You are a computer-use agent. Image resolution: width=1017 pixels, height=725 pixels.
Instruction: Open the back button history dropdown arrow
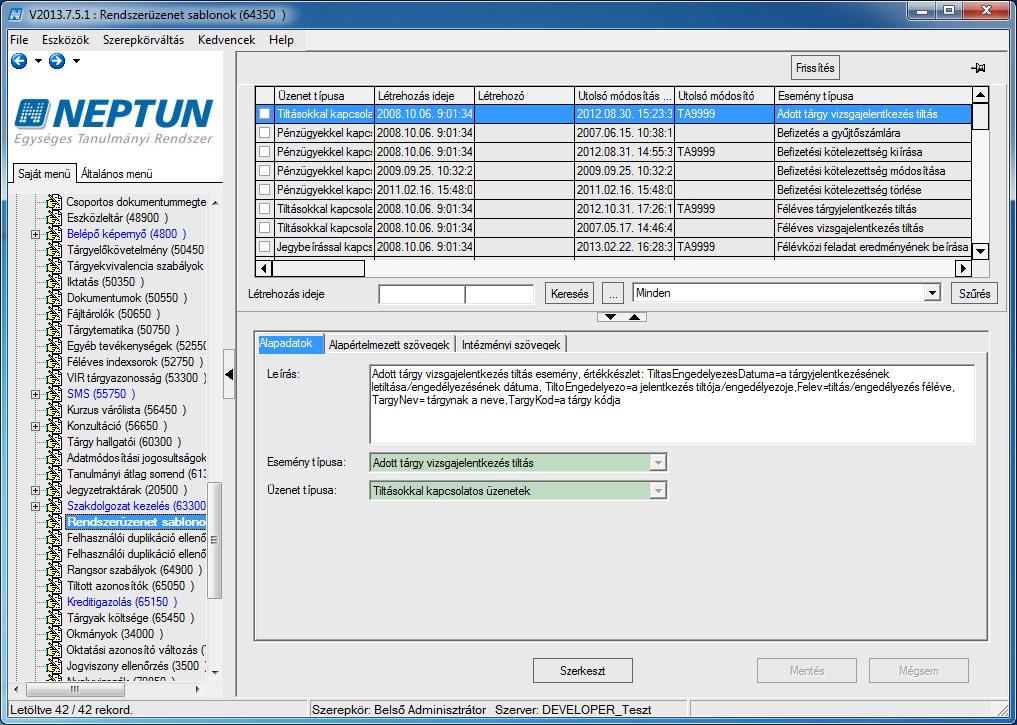click(x=38, y=61)
